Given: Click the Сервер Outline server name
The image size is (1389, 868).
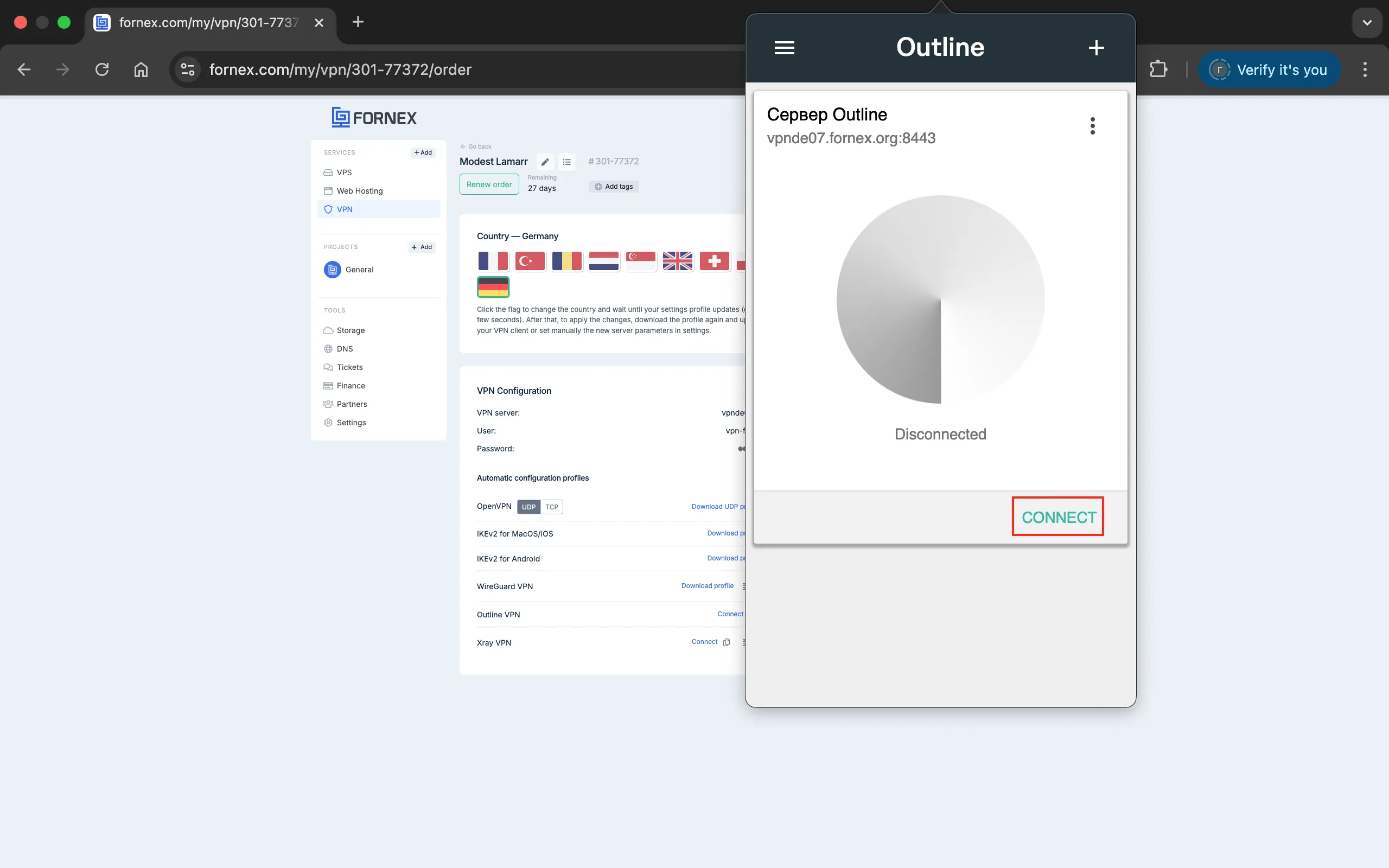Looking at the screenshot, I should 826,115.
